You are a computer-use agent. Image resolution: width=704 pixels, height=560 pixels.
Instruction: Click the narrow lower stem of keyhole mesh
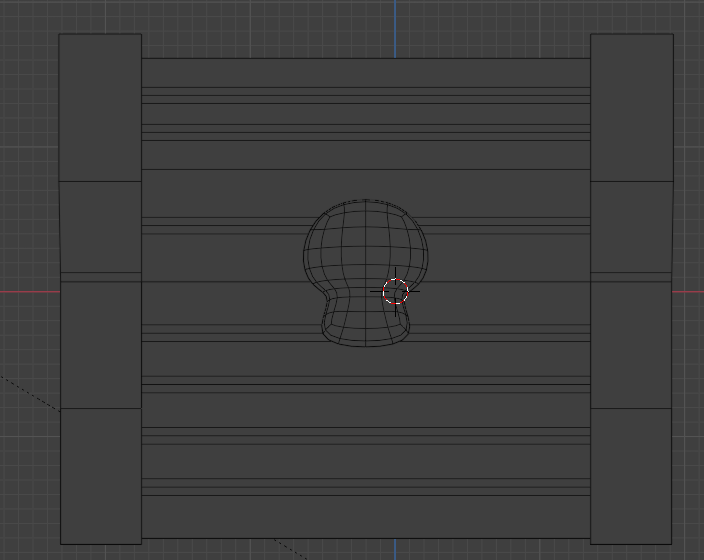pyautogui.click(x=360, y=320)
